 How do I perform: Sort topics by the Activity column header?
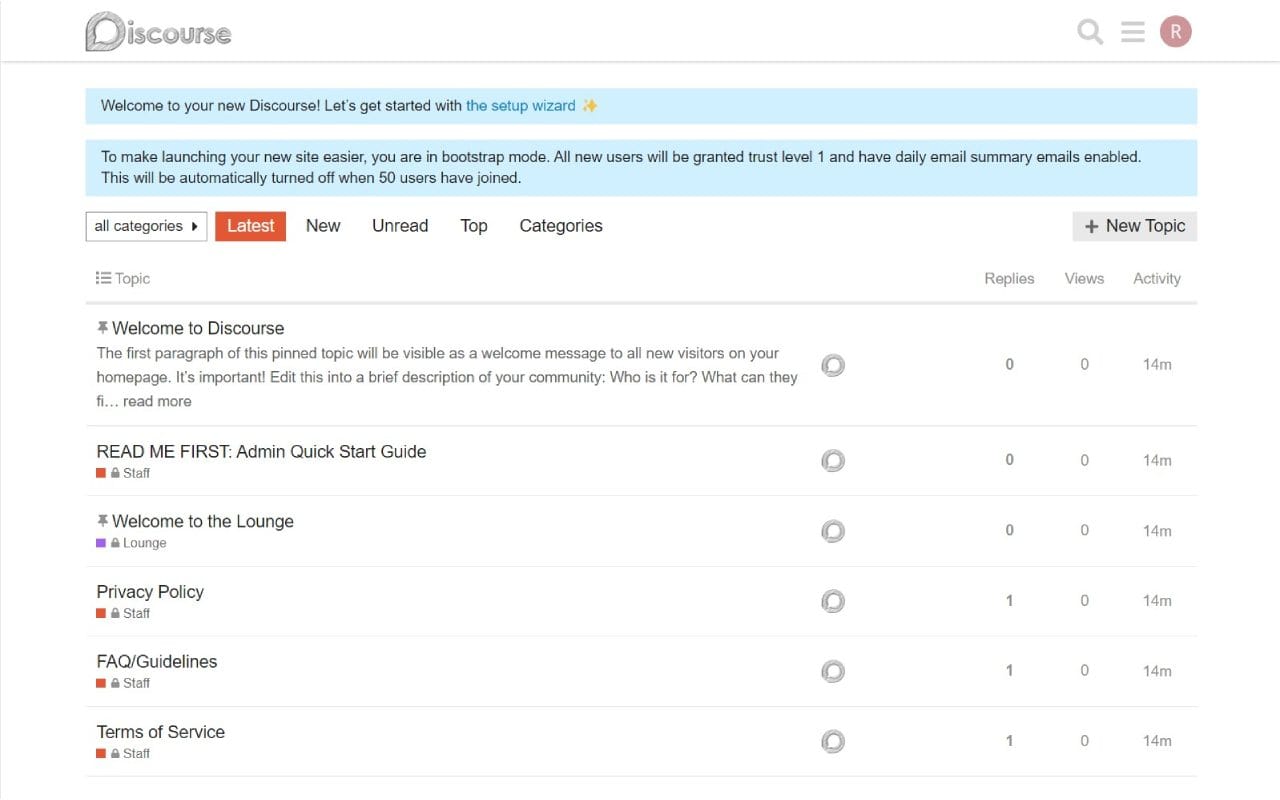click(x=1156, y=278)
